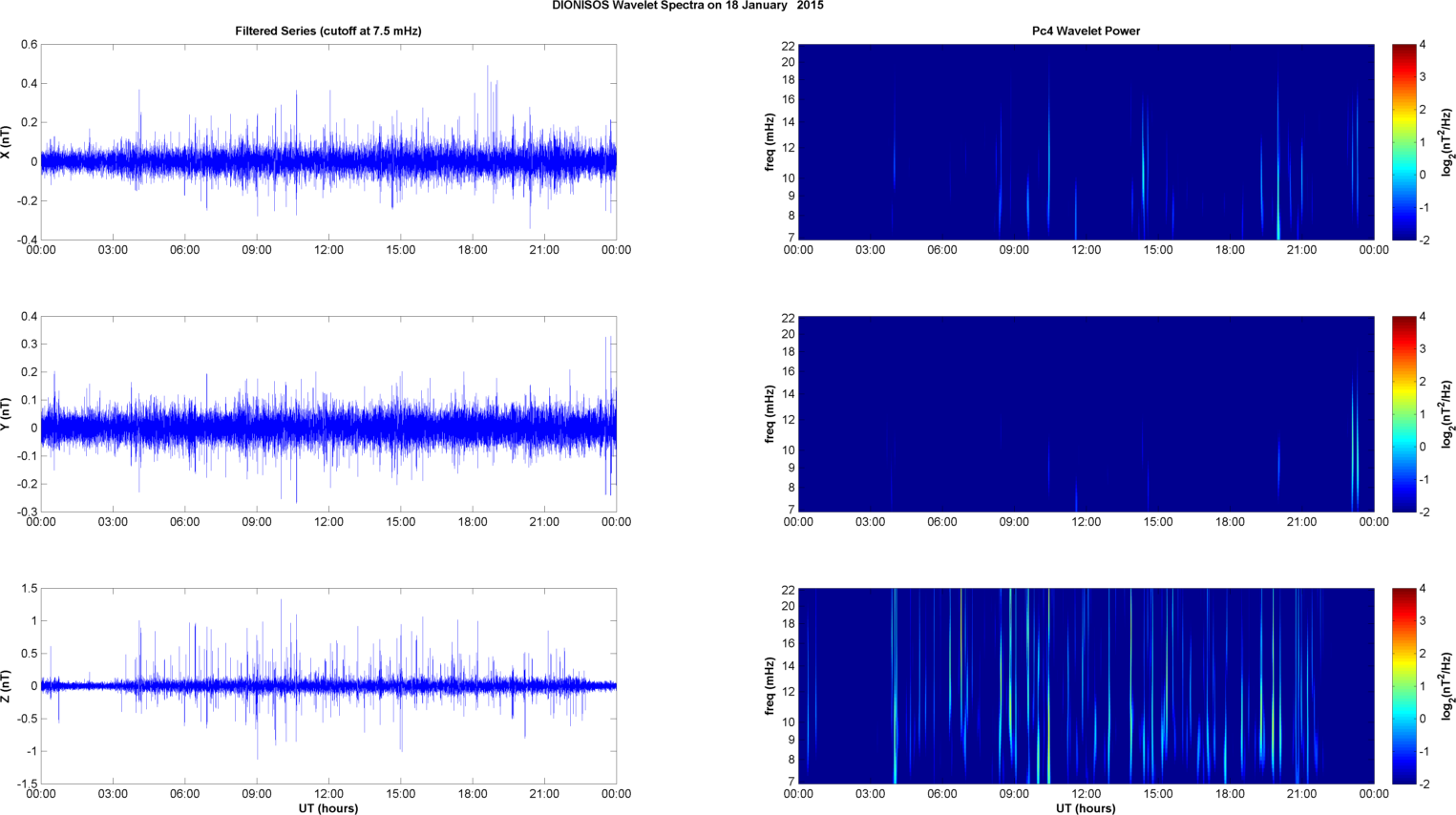The width and height of the screenshot is (1456, 815).
Task: Click the 10 mHz tick on bottom spectrogram
Action: 788,722
